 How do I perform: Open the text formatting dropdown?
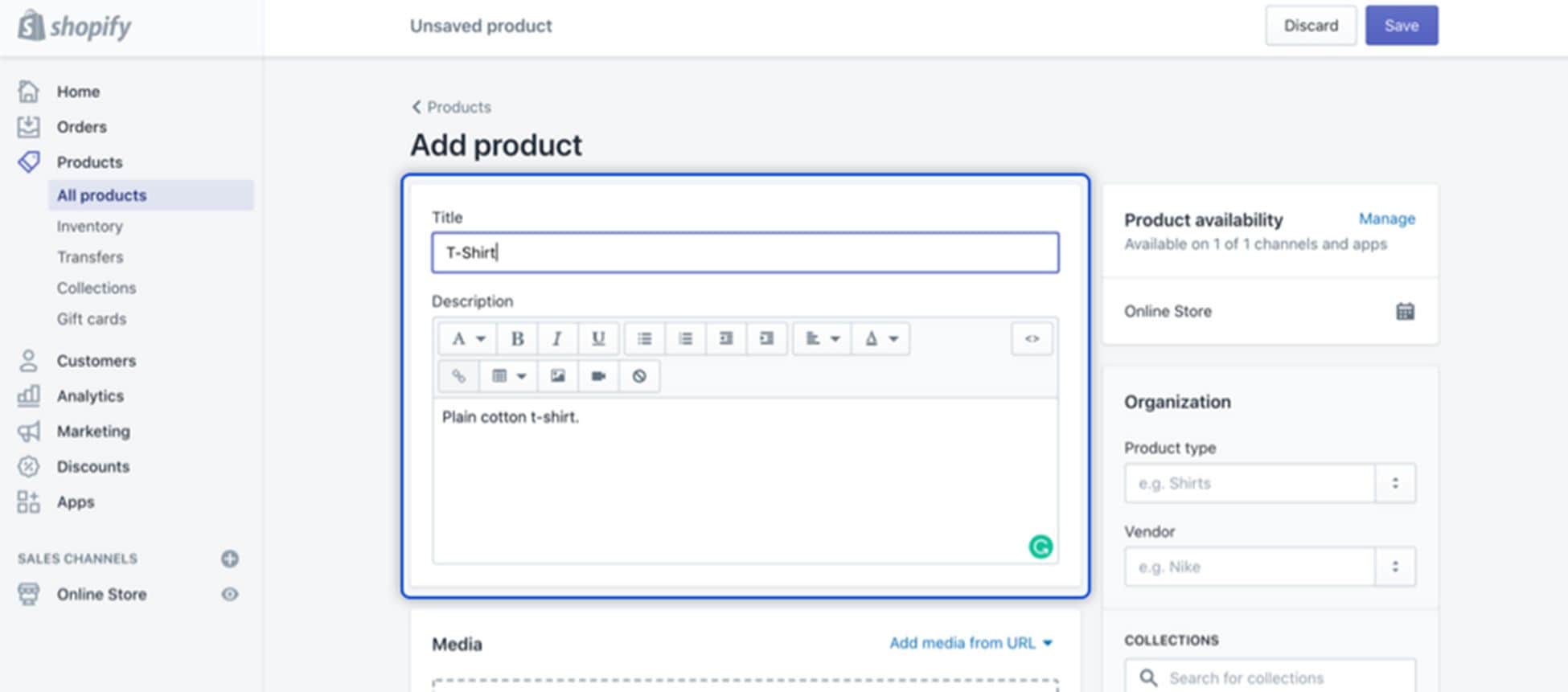[467, 338]
